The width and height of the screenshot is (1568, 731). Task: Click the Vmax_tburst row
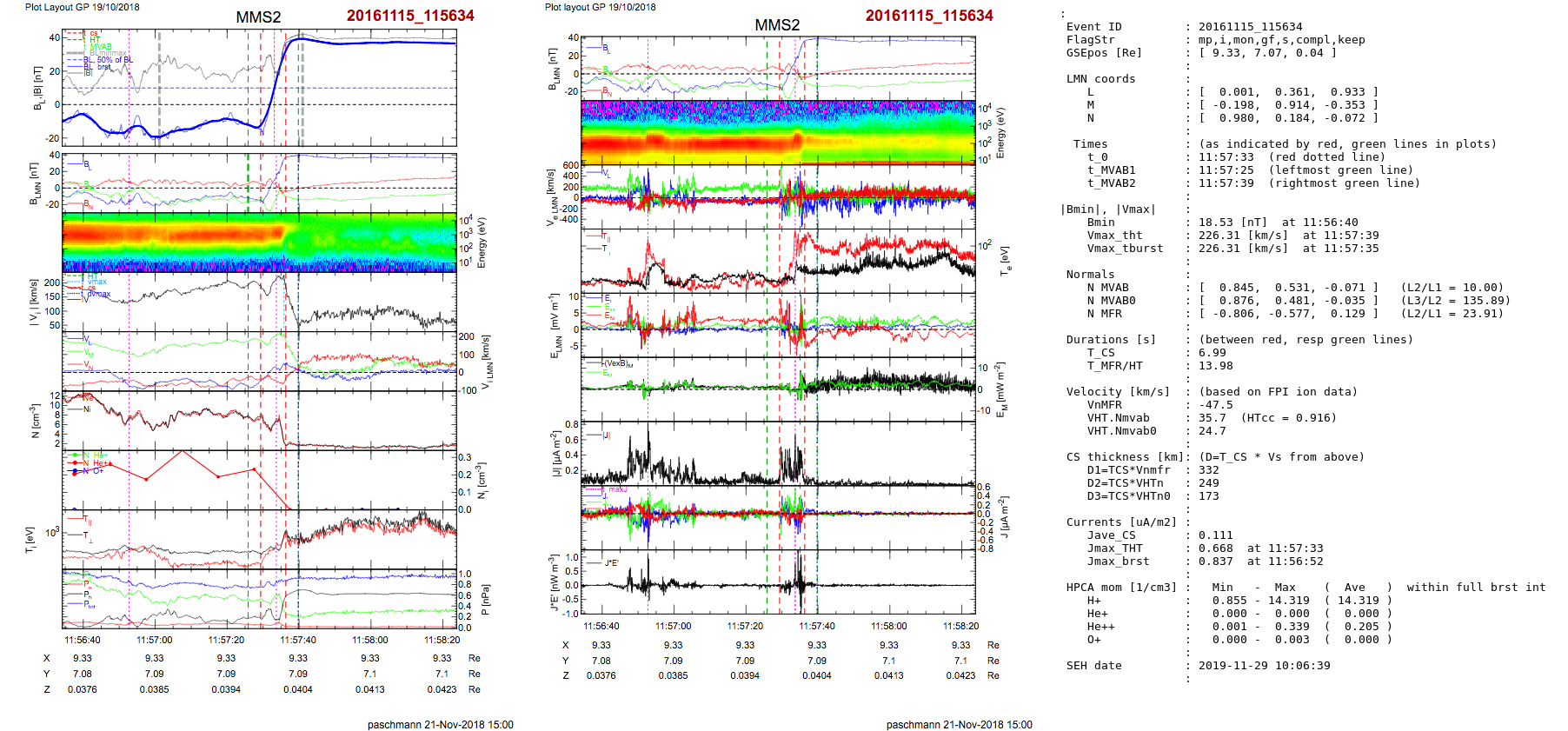(1232, 249)
